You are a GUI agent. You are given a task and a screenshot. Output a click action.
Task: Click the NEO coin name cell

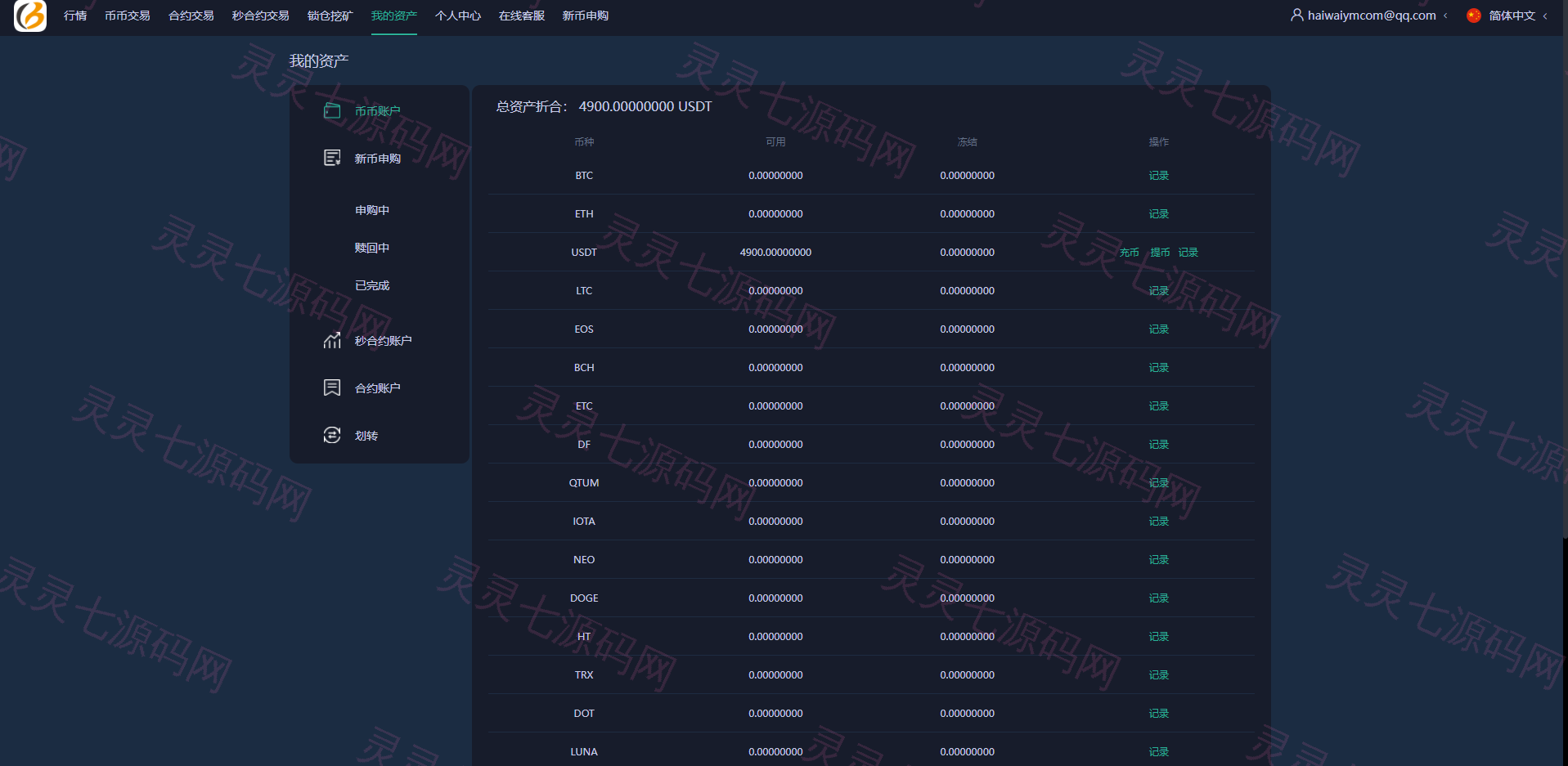click(584, 559)
